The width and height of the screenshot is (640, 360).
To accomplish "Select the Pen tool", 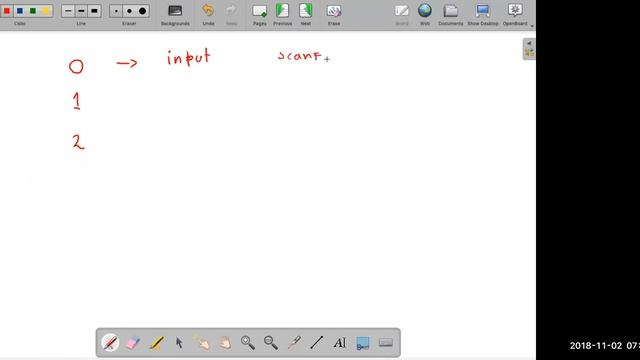I will 110,342.
